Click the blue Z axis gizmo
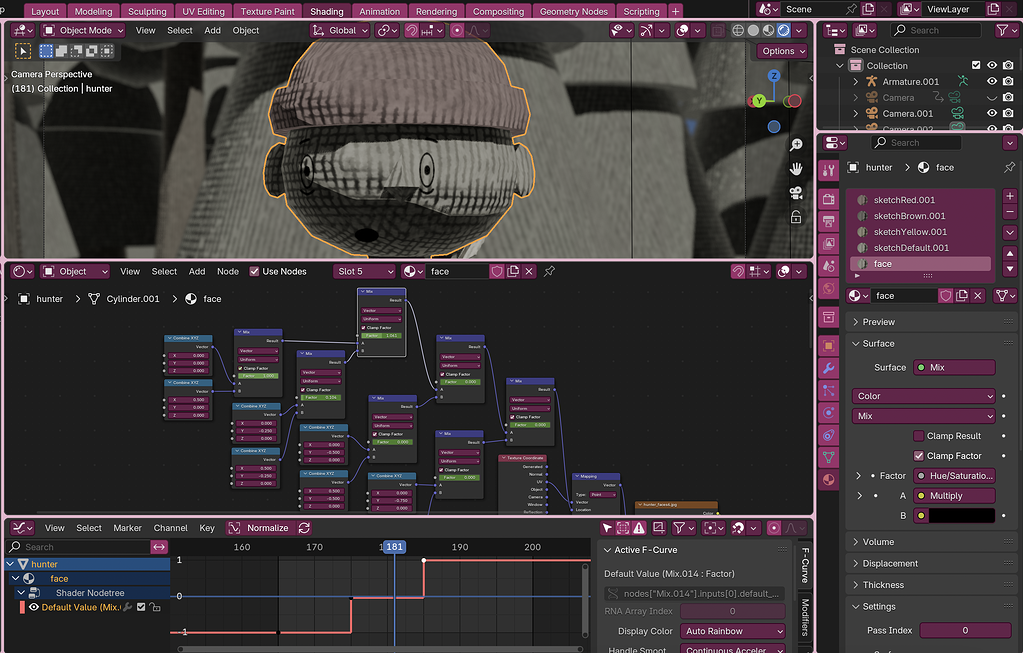1023x653 pixels. point(774,76)
